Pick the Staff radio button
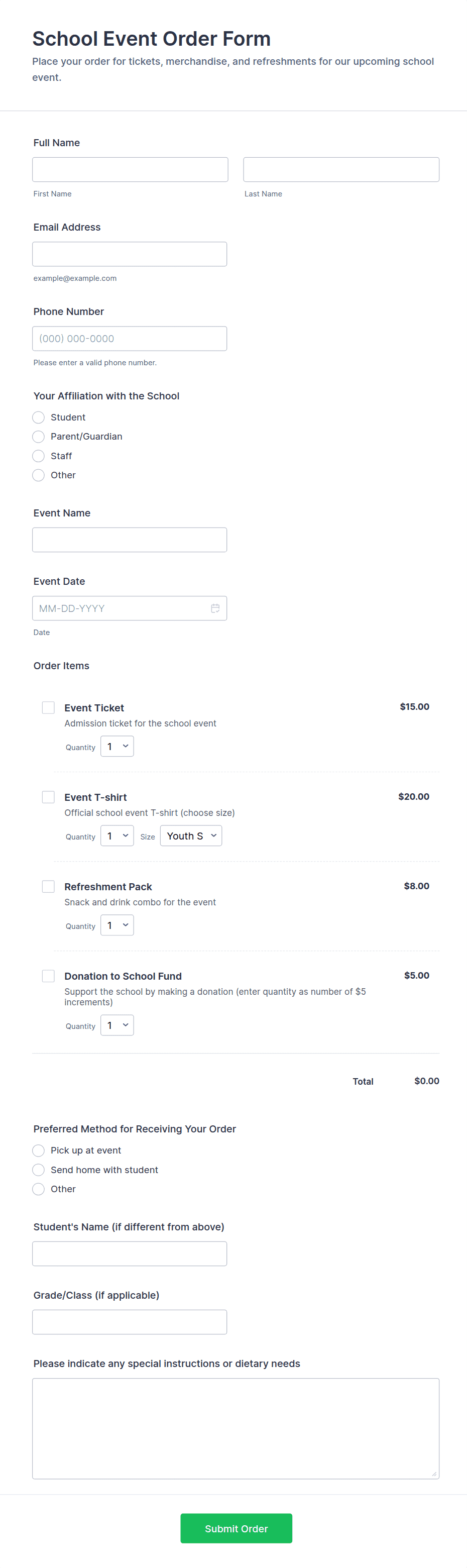467x1568 pixels. [38, 456]
